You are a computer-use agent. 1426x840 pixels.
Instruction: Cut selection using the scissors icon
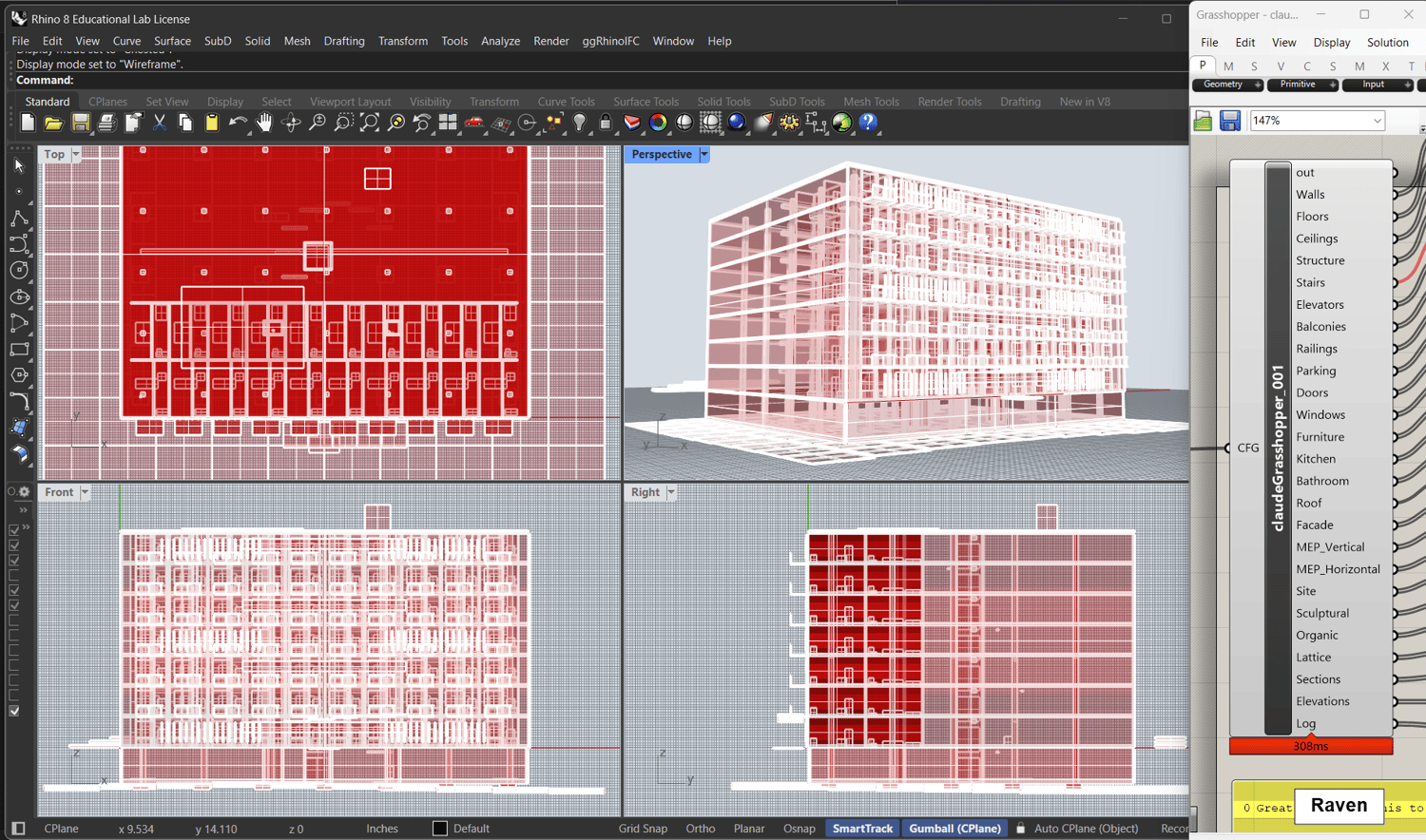[159, 123]
